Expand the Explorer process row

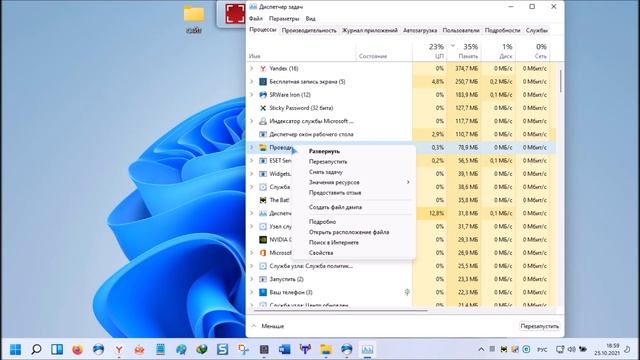click(x=252, y=147)
